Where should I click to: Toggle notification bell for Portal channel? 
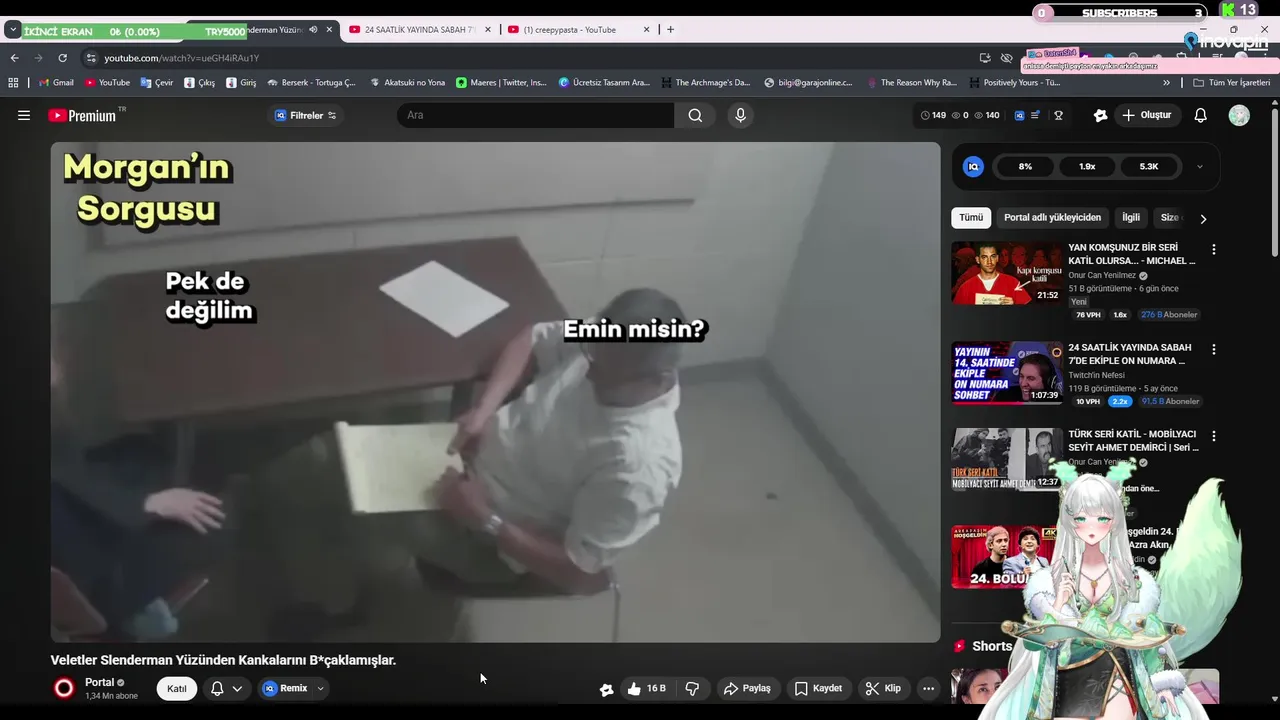point(226,688)
